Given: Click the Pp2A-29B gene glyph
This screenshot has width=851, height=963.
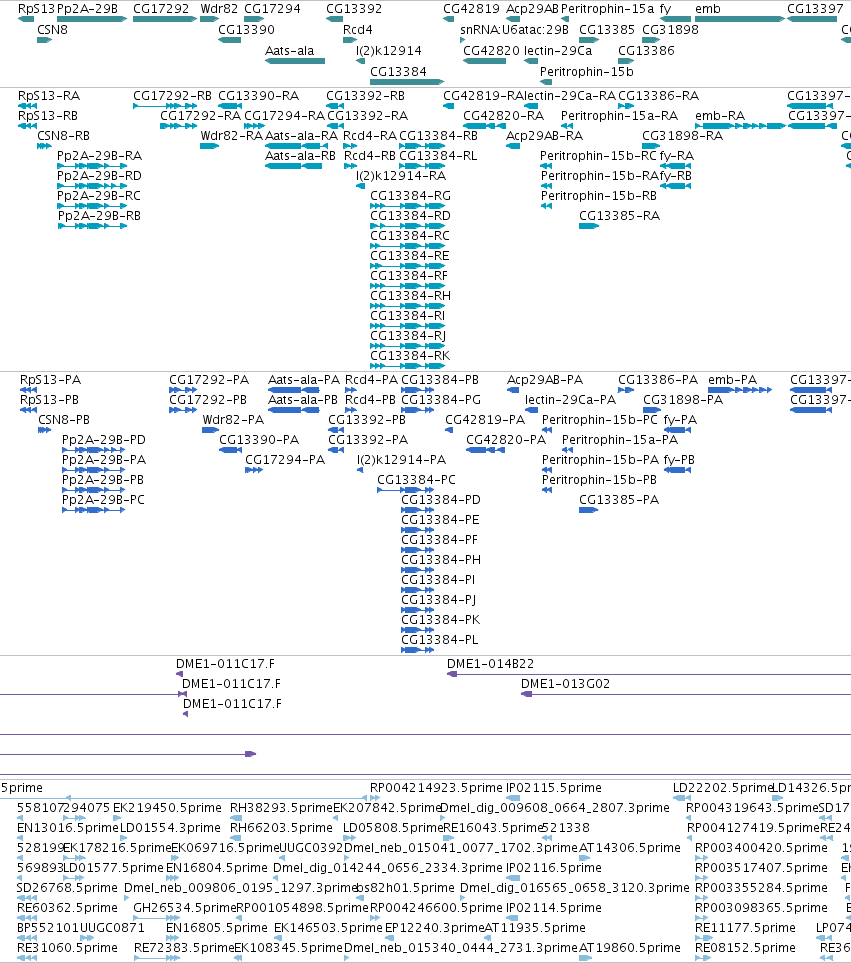Looking at the screenshot, I should click(x=91, y=19).
